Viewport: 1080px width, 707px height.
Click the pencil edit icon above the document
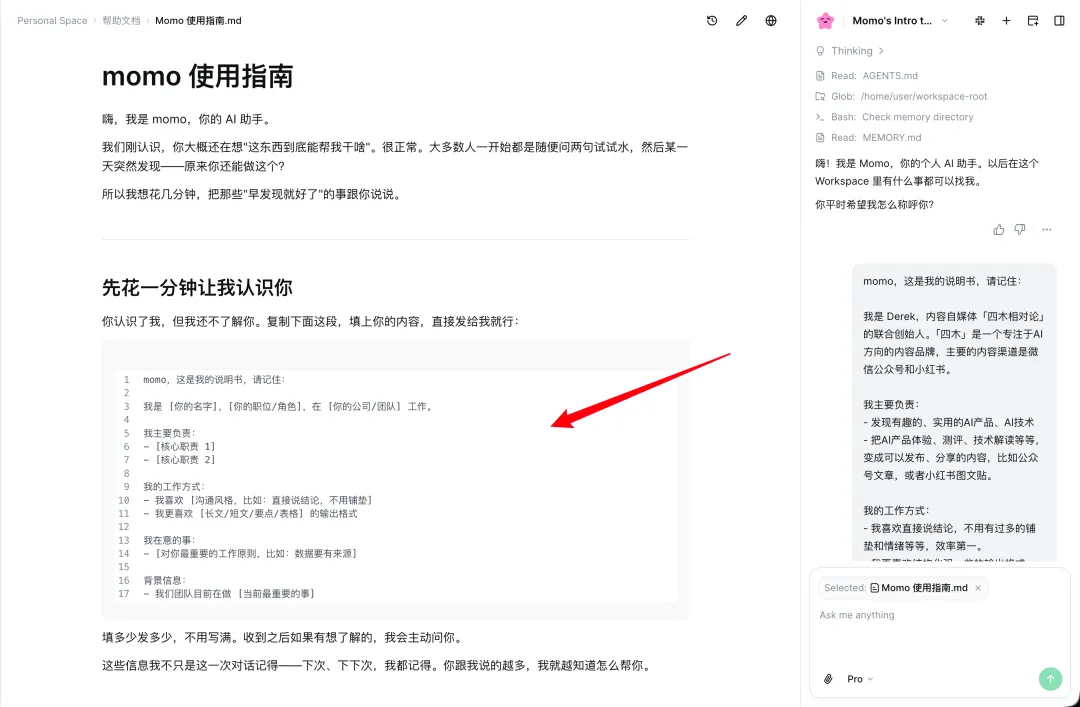coord(741,21)
